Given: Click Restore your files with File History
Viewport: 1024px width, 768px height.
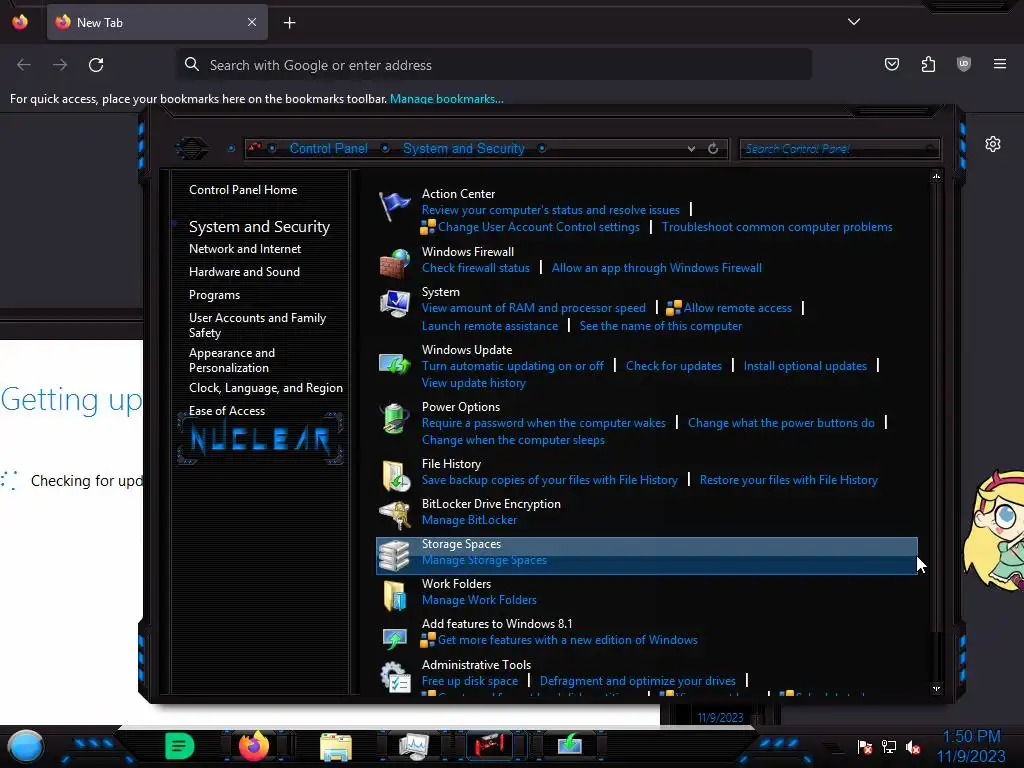Looking at the screenshot, I should click(788, 480).
